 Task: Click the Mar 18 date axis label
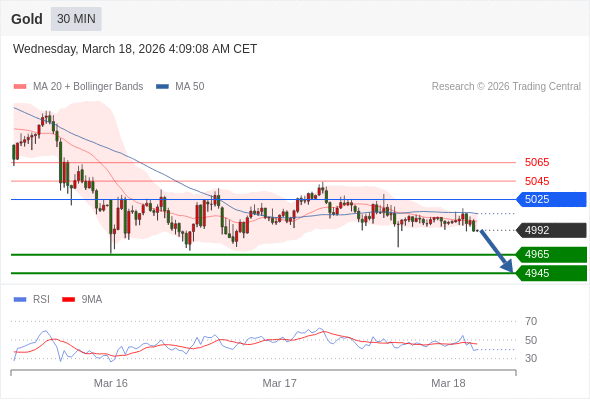point(448,383)
